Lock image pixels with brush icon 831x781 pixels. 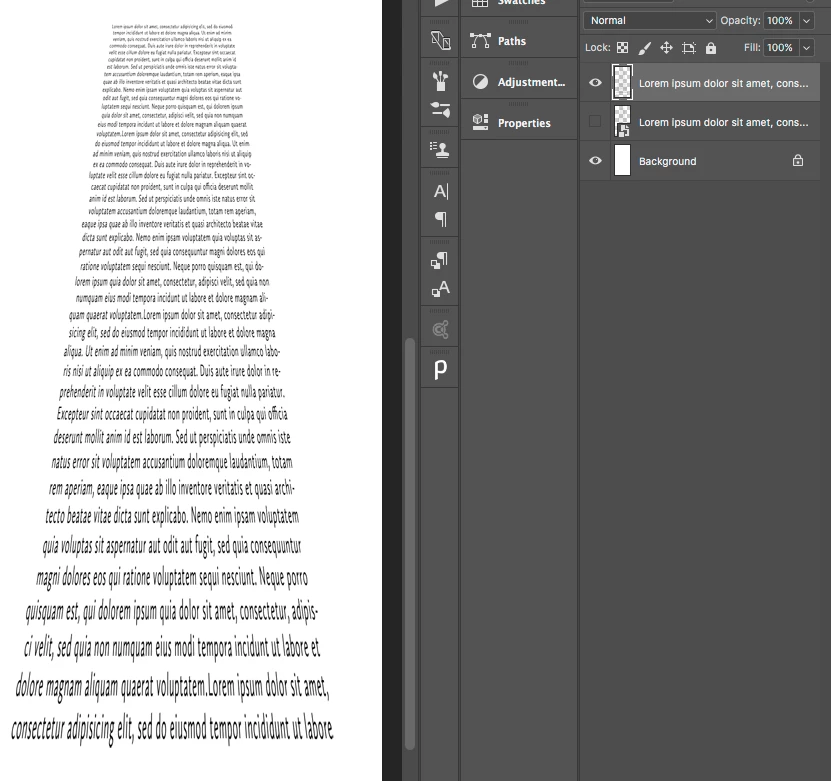644,48
